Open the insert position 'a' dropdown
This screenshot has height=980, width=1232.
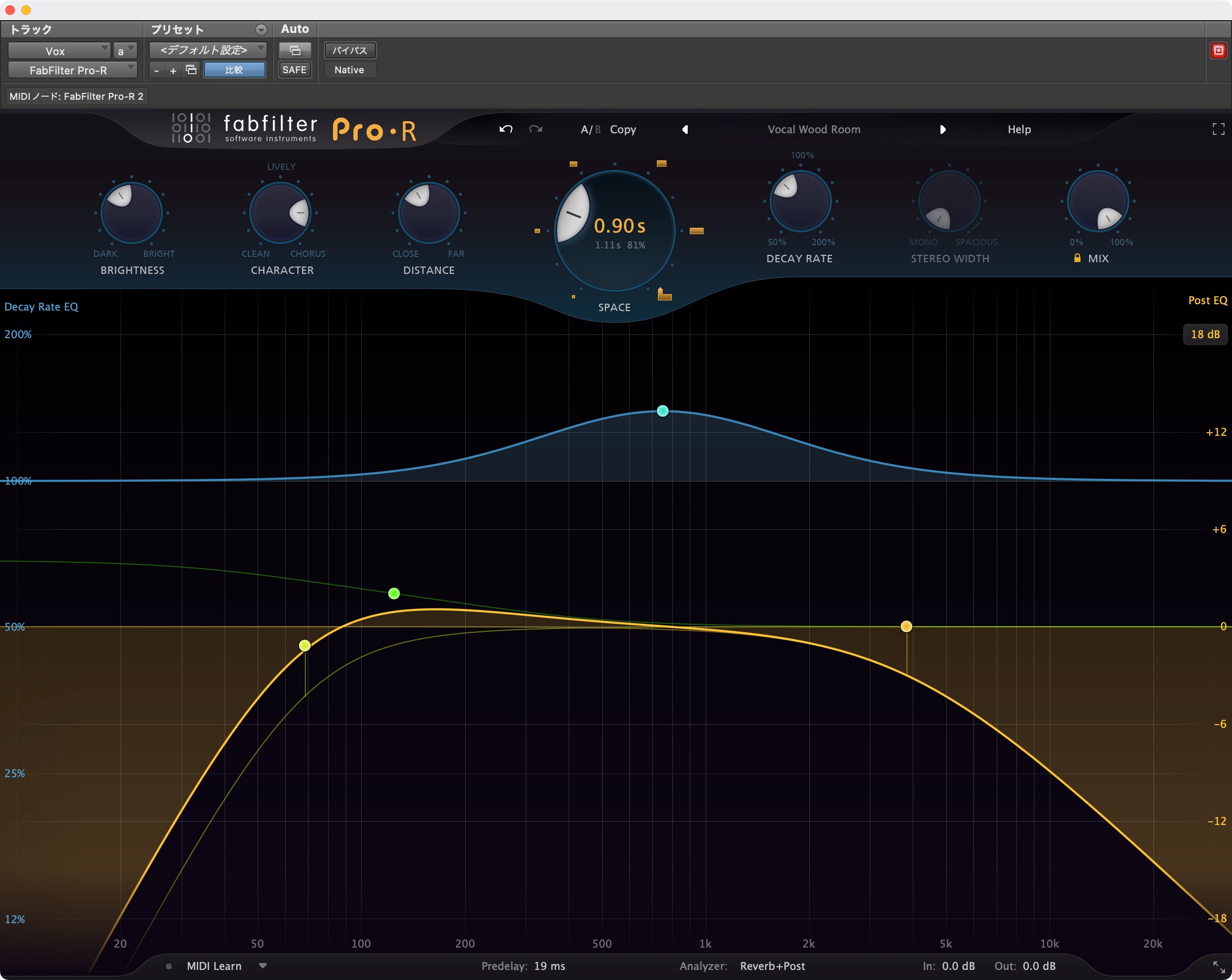(x=125, y=51)
